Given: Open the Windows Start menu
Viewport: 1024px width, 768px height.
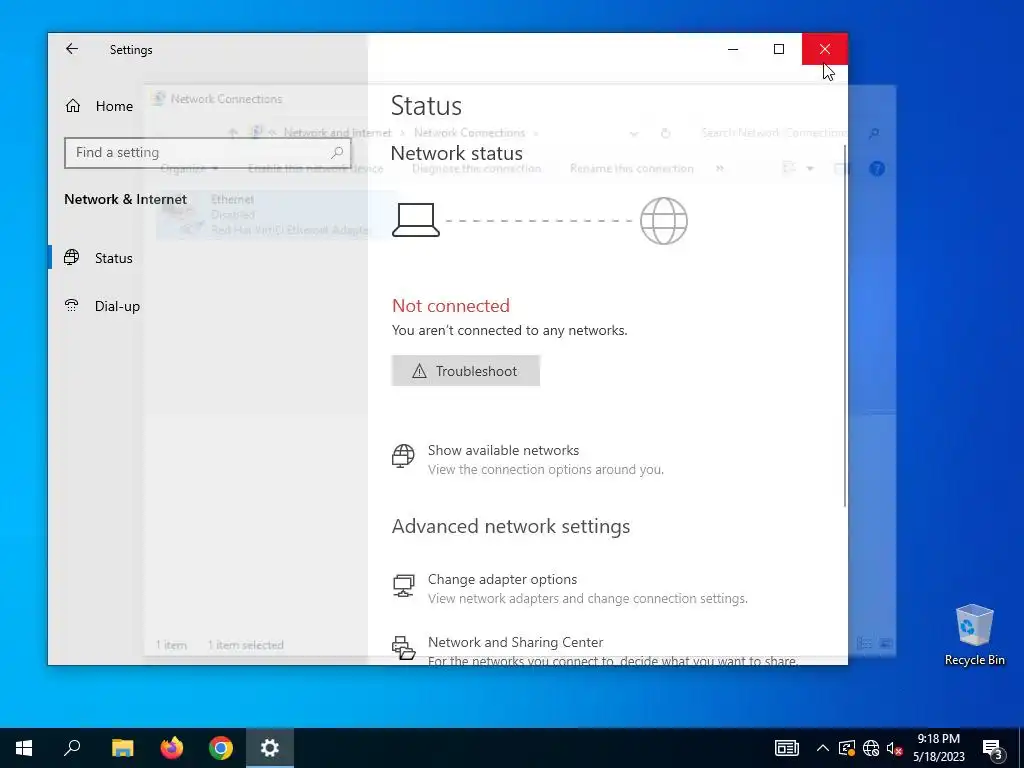Looking at the screenshot, I should click(x=24, y=748).
